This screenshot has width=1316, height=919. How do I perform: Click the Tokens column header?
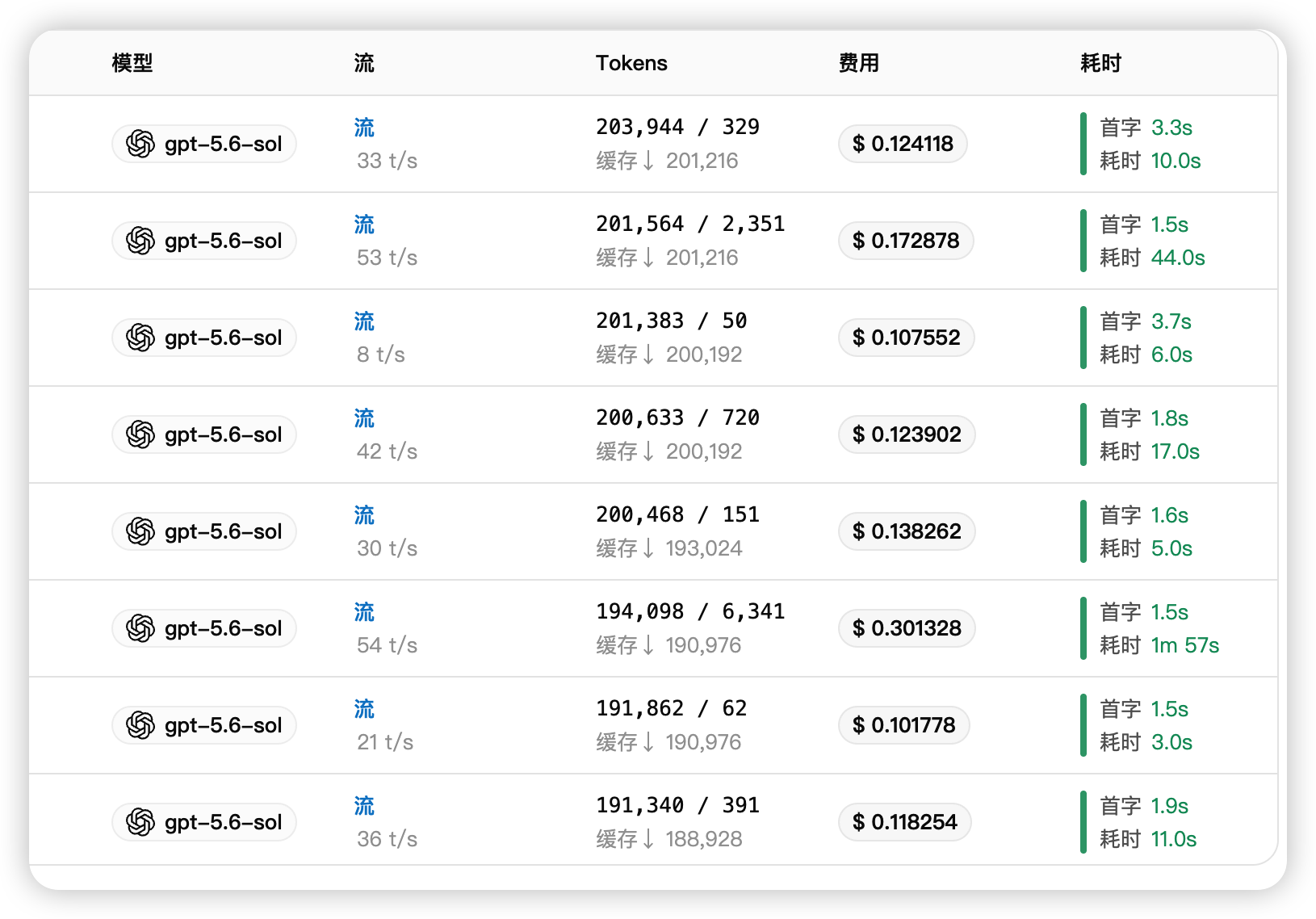pyautogui.click(x=631, y=63)
